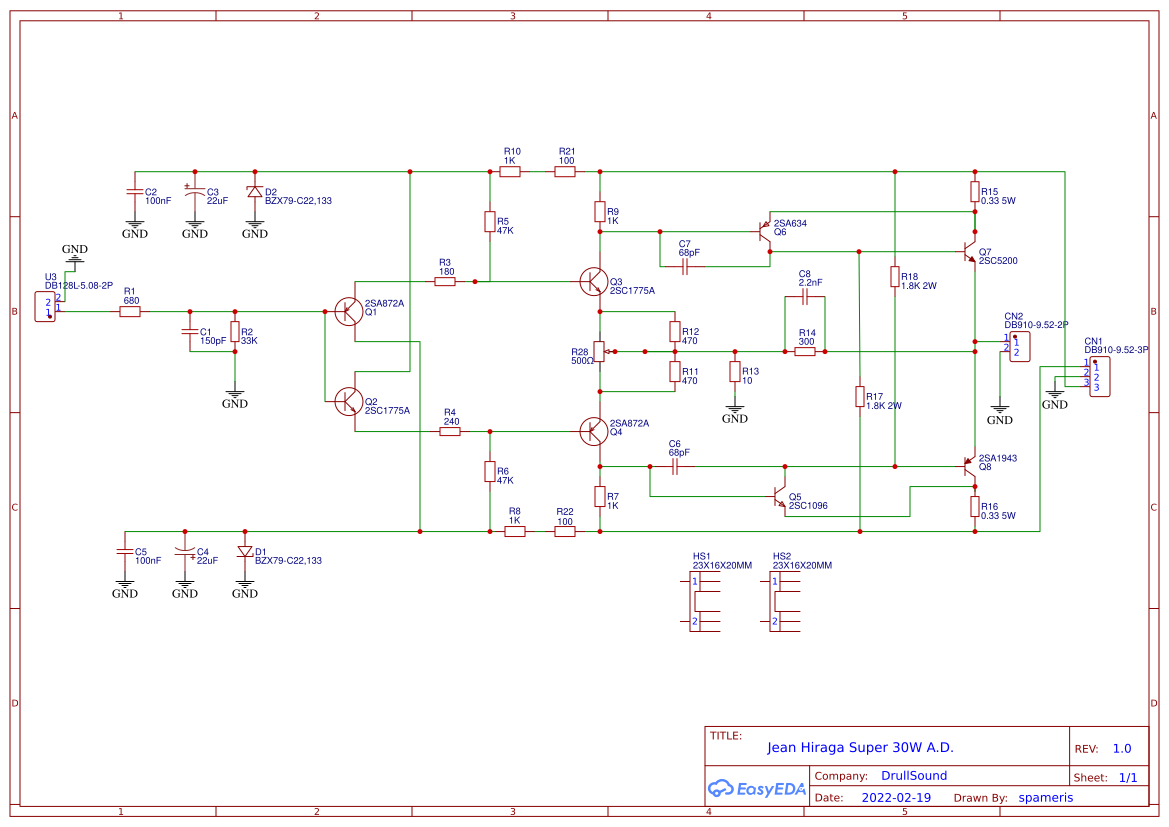
Task: Click the Q3 2SC1775A transistor symbol
Action: pos(593,282)
